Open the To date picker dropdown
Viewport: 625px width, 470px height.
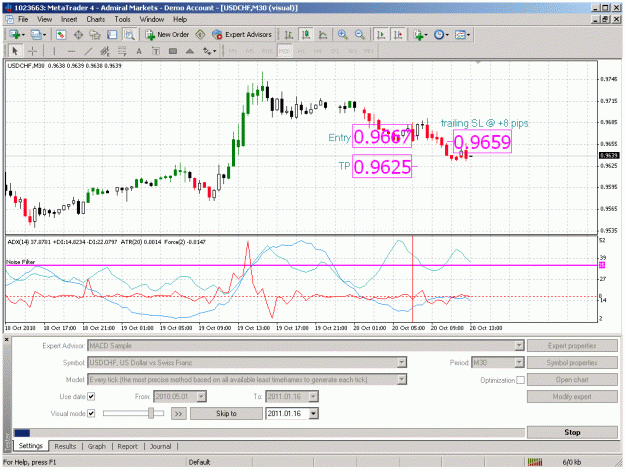[313, 397]
